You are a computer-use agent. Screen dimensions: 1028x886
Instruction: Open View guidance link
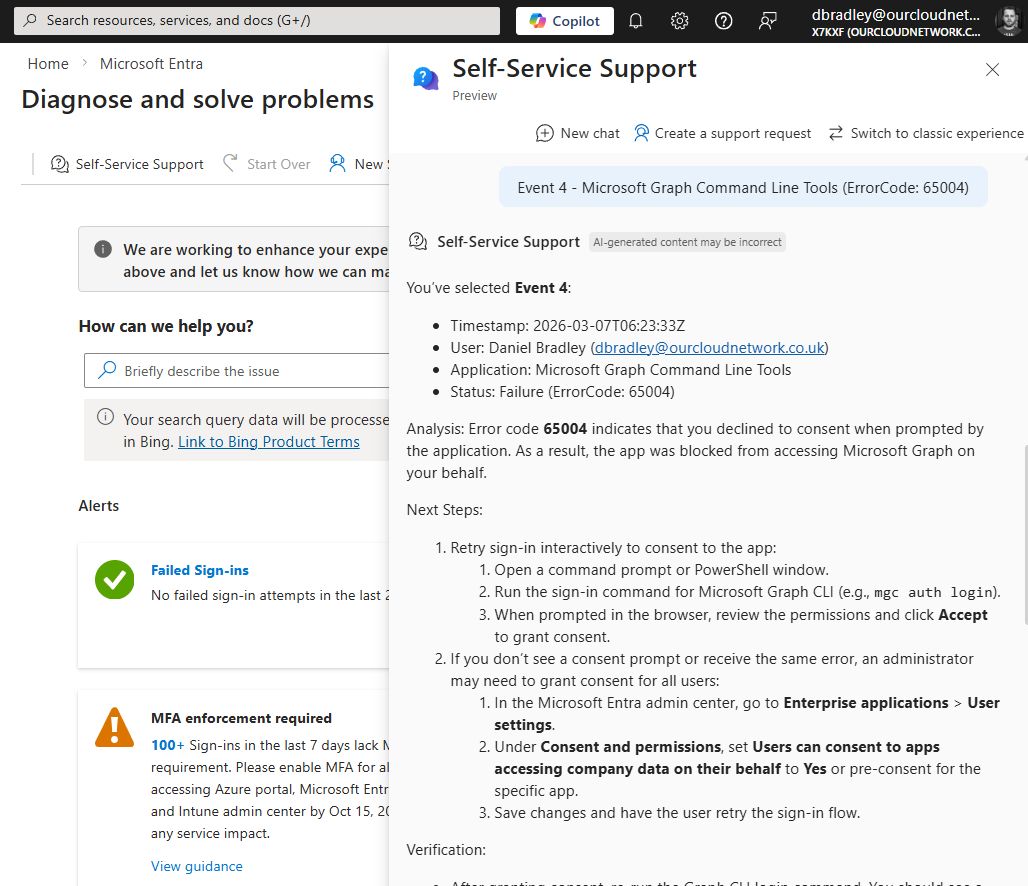point(197,866)
